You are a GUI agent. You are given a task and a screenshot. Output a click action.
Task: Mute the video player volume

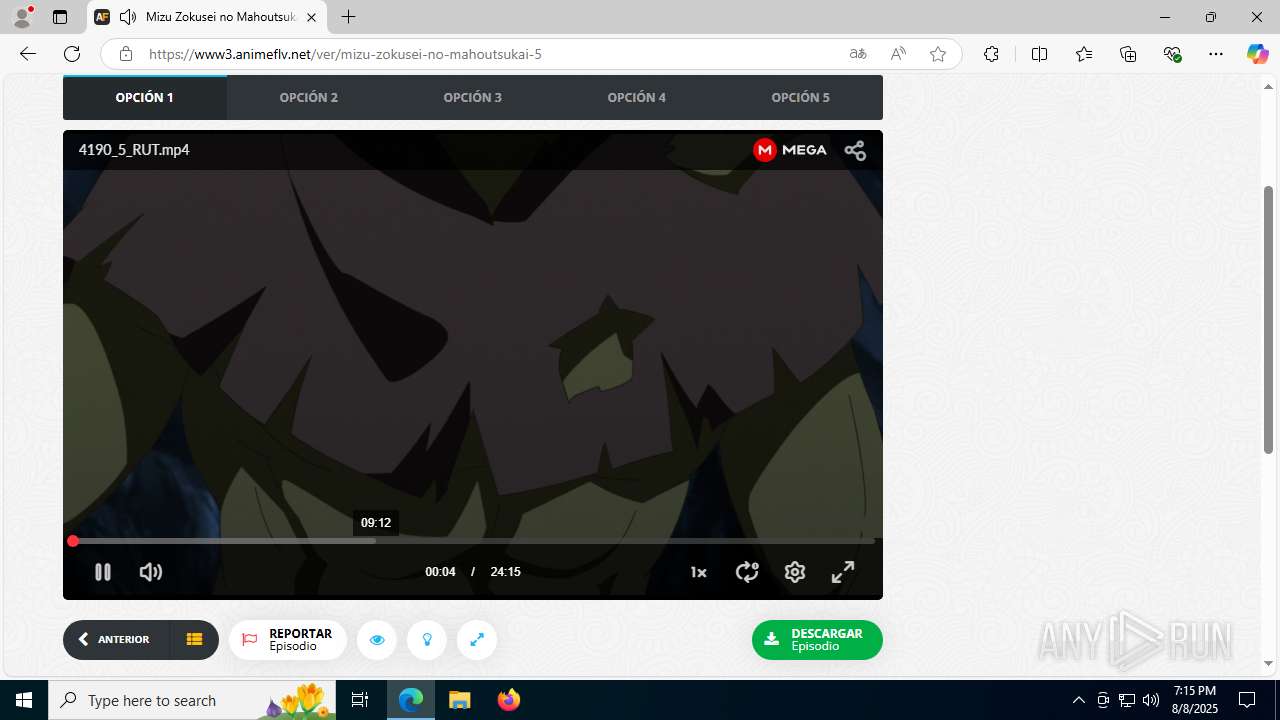pos(151,572)
